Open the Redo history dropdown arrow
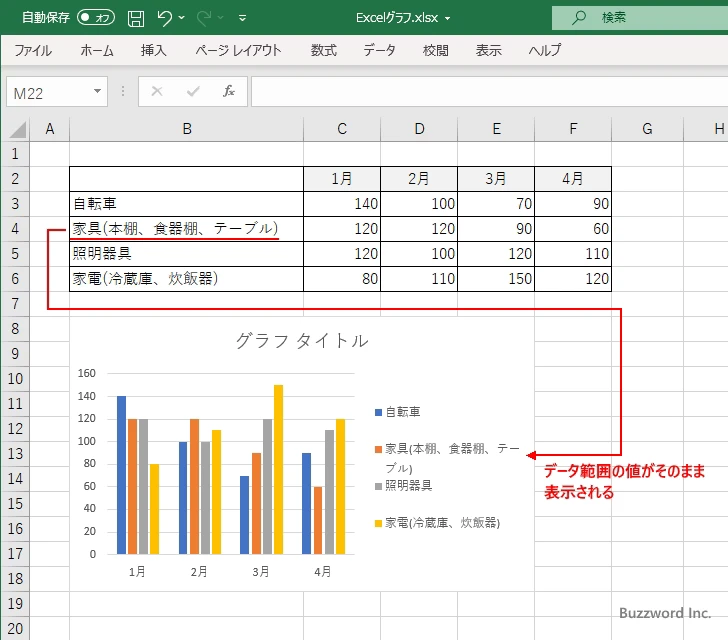The height and width of the screenshot is (640, 728). (x=221, y=18)
